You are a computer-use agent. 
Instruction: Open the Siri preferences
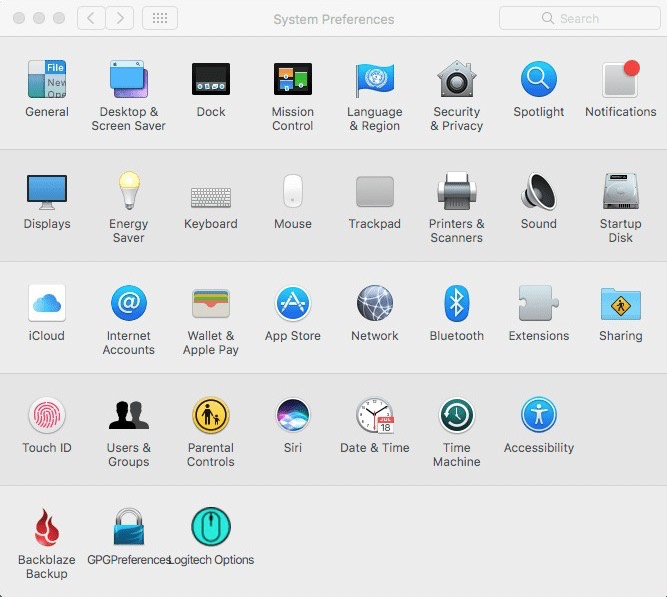tap(293, 416)
